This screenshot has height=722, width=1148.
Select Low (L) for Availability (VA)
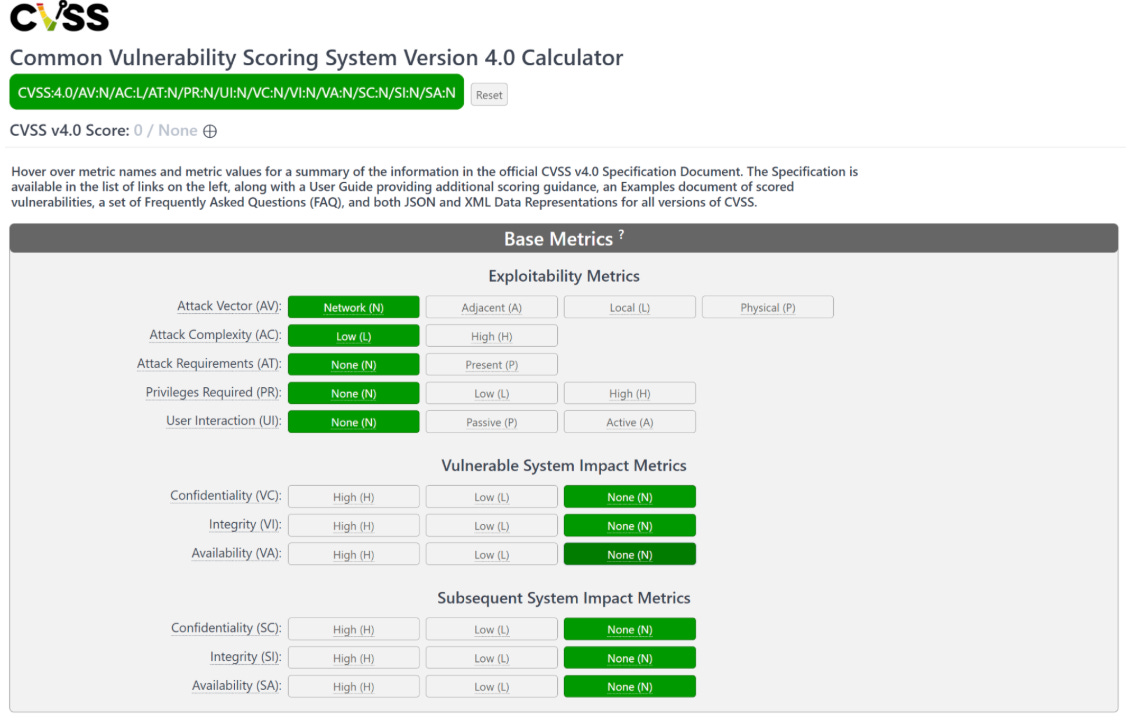[x=491, y=554]
